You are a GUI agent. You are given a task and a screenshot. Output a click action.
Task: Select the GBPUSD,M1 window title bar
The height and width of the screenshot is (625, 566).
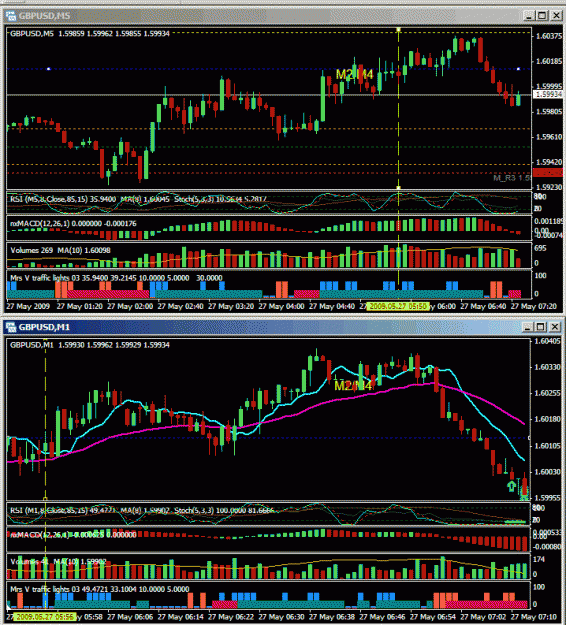click(x=283, y=327)
